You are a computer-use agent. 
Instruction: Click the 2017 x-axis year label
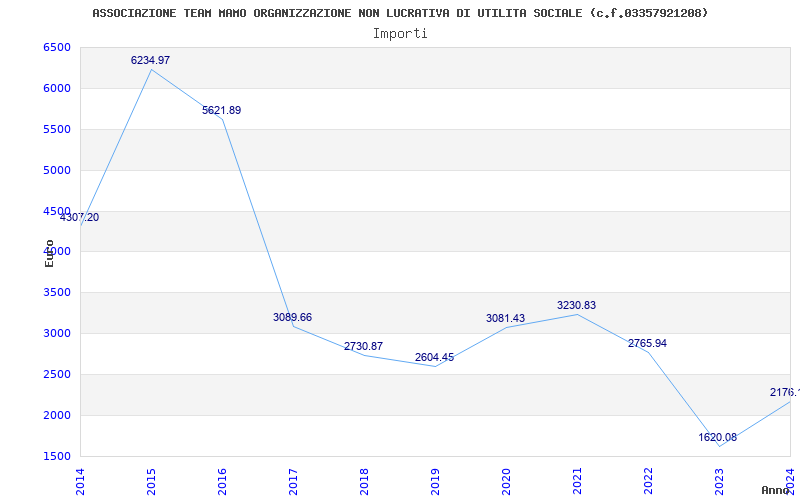coord(293,482)
